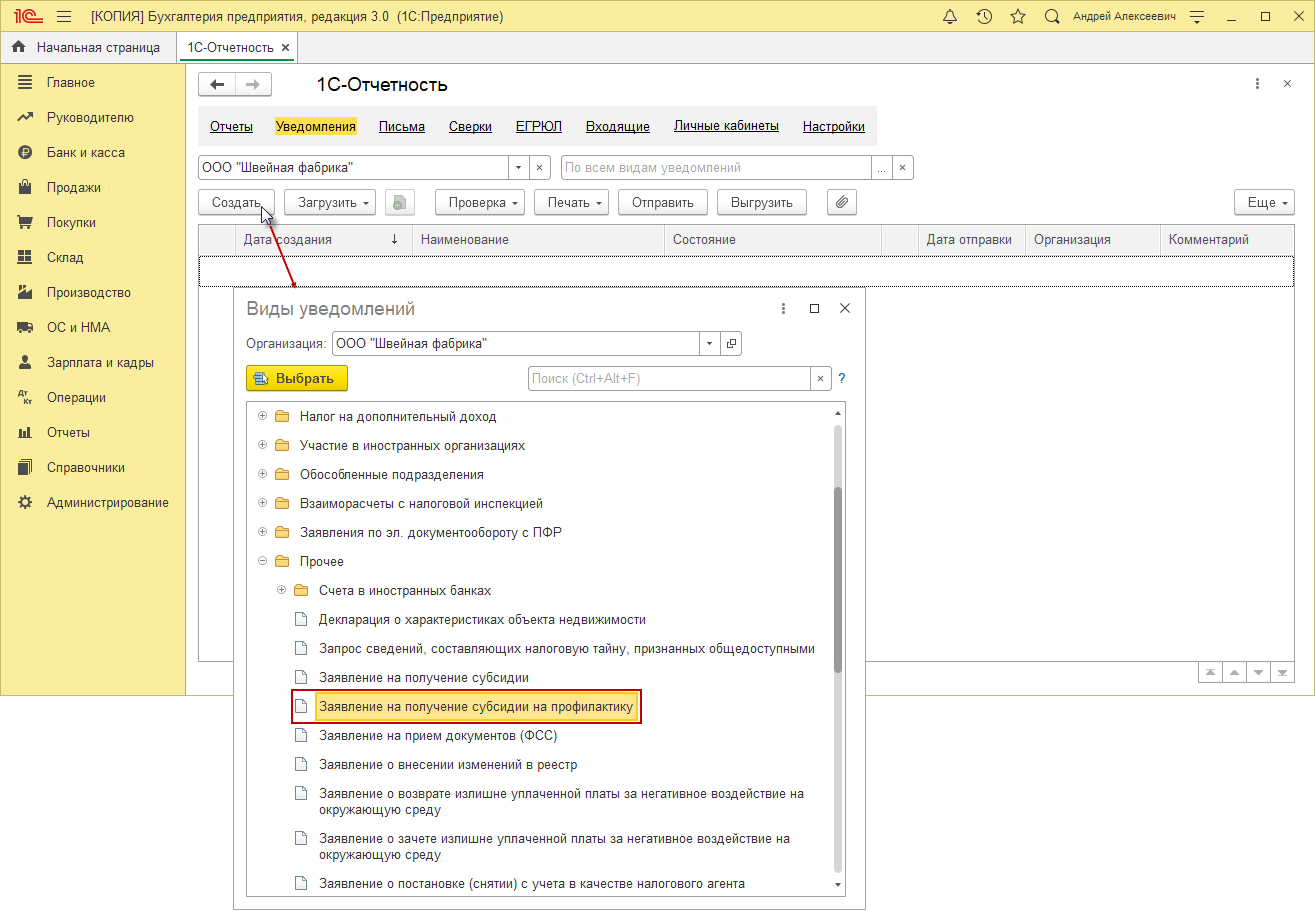Open the Печать dropdown button

point(571,202)
